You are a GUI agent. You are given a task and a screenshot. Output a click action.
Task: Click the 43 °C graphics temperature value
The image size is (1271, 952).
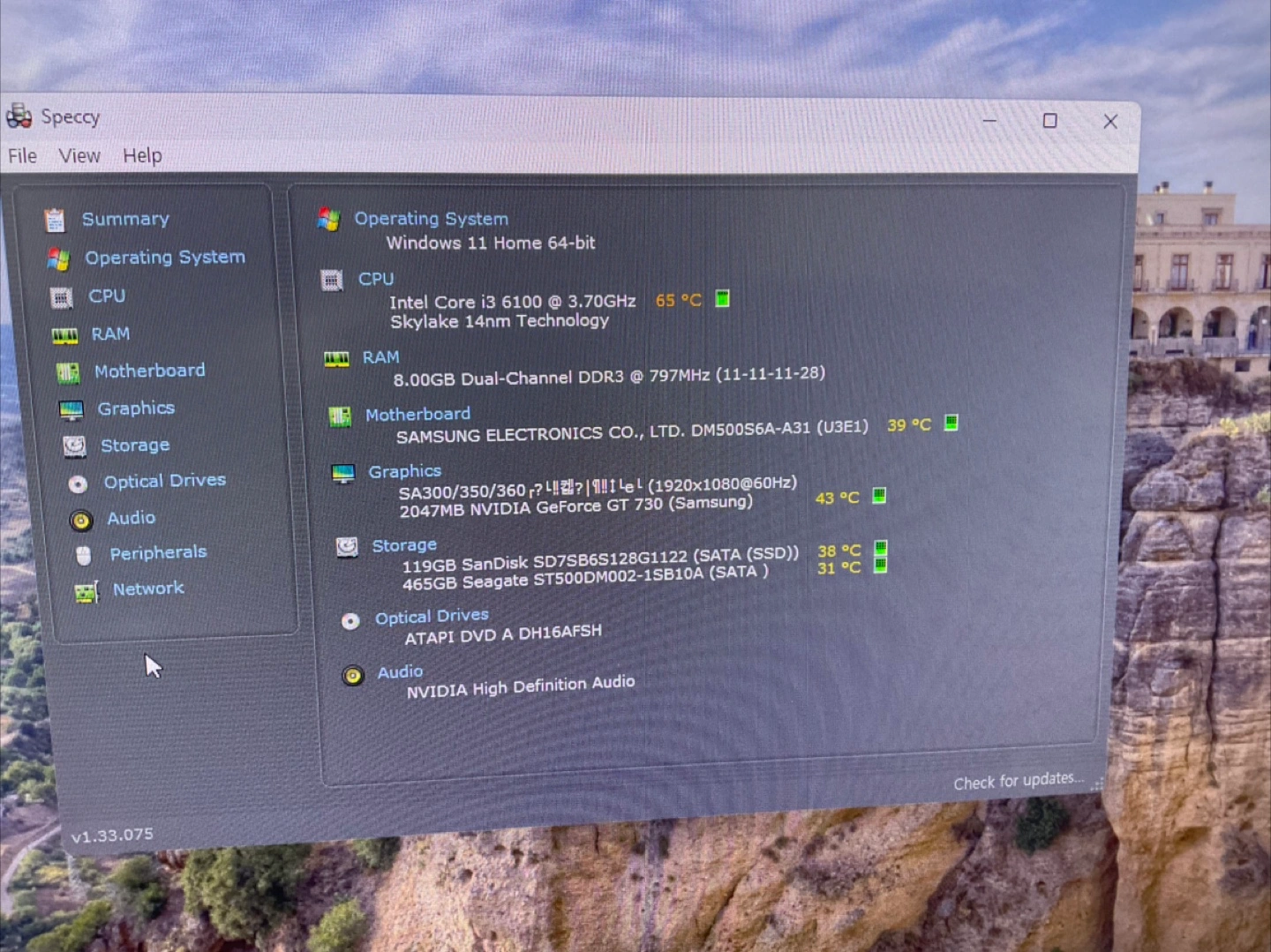(x=837, y=498)
